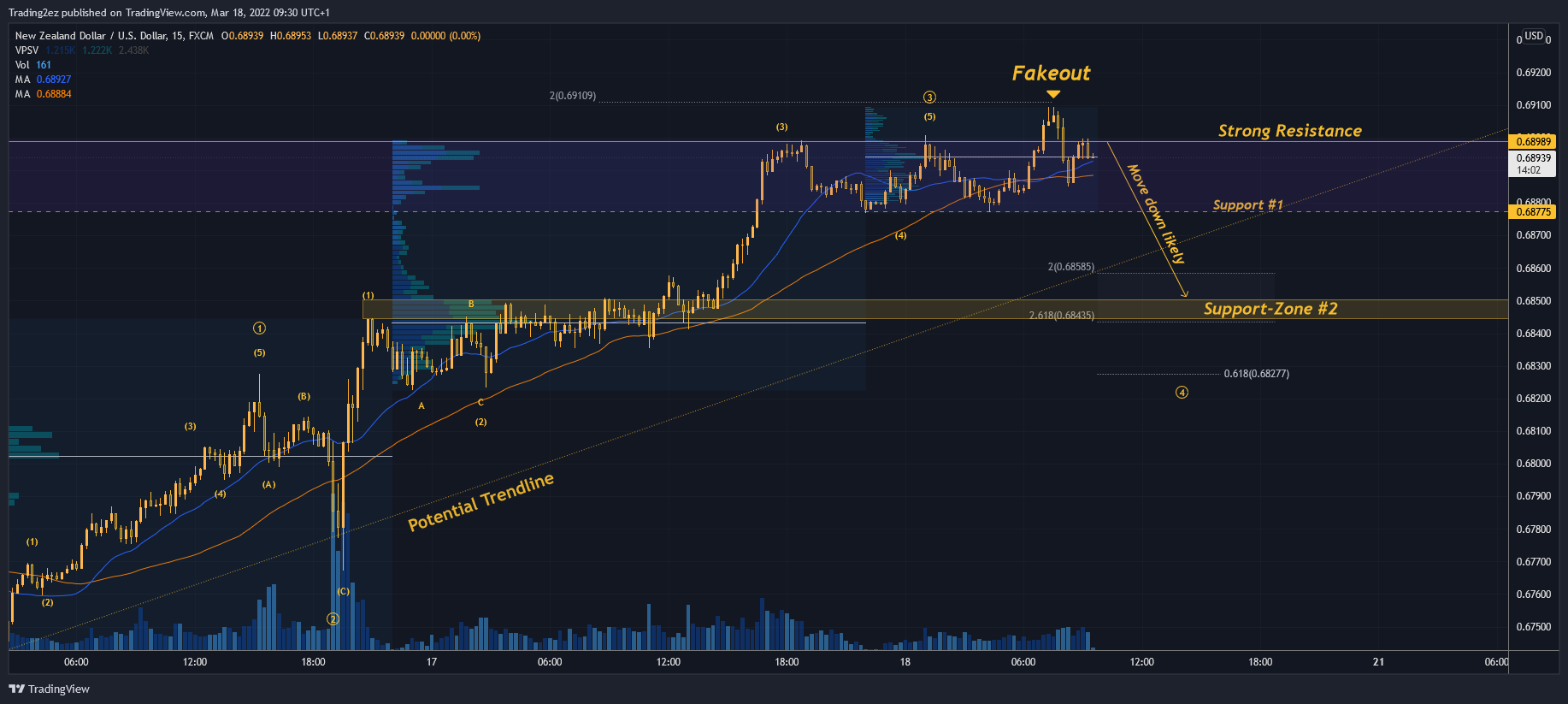Click the 0.68500 price axis value

[1533, 301]
